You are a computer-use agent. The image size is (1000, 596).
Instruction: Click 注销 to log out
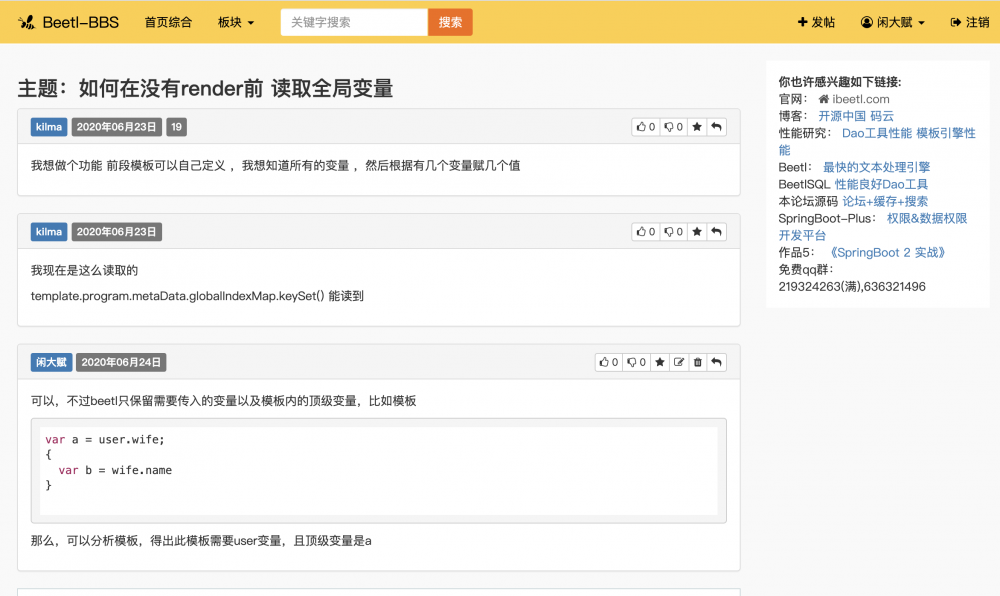(x=969, y=22)
